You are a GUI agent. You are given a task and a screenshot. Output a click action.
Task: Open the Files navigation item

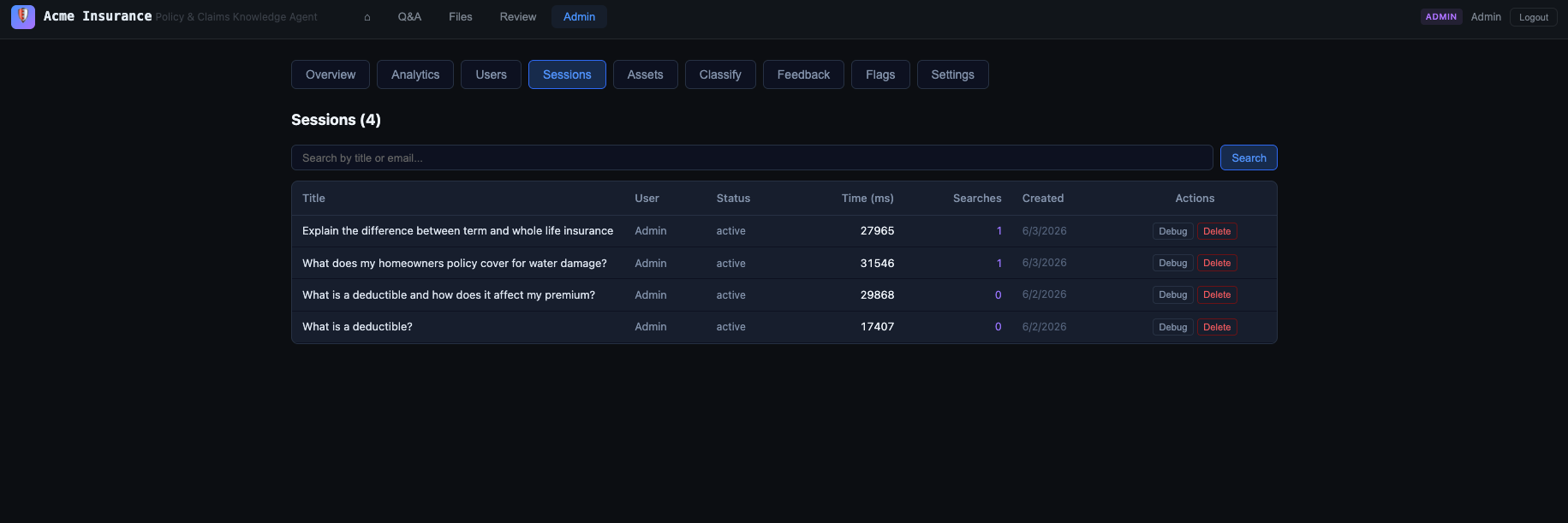point(461,16)
